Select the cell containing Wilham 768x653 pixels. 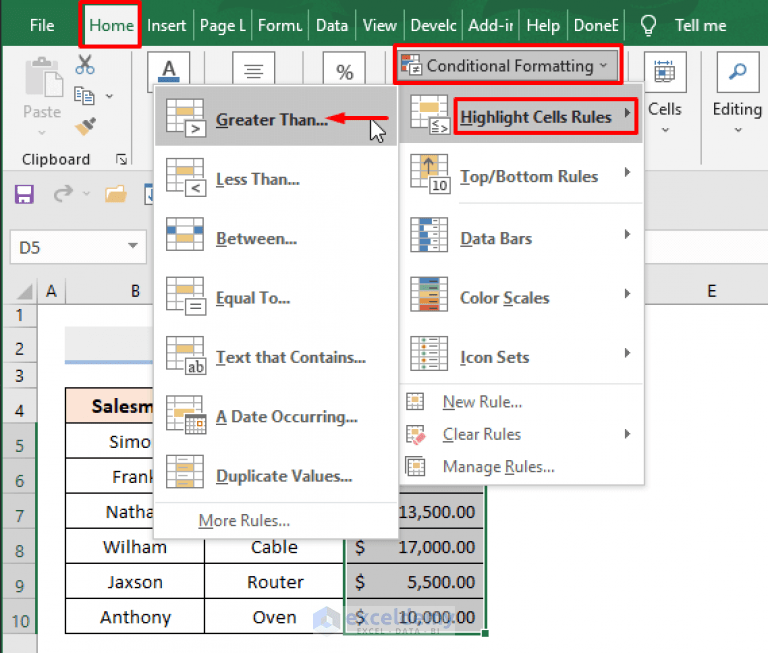click(135, 546)
